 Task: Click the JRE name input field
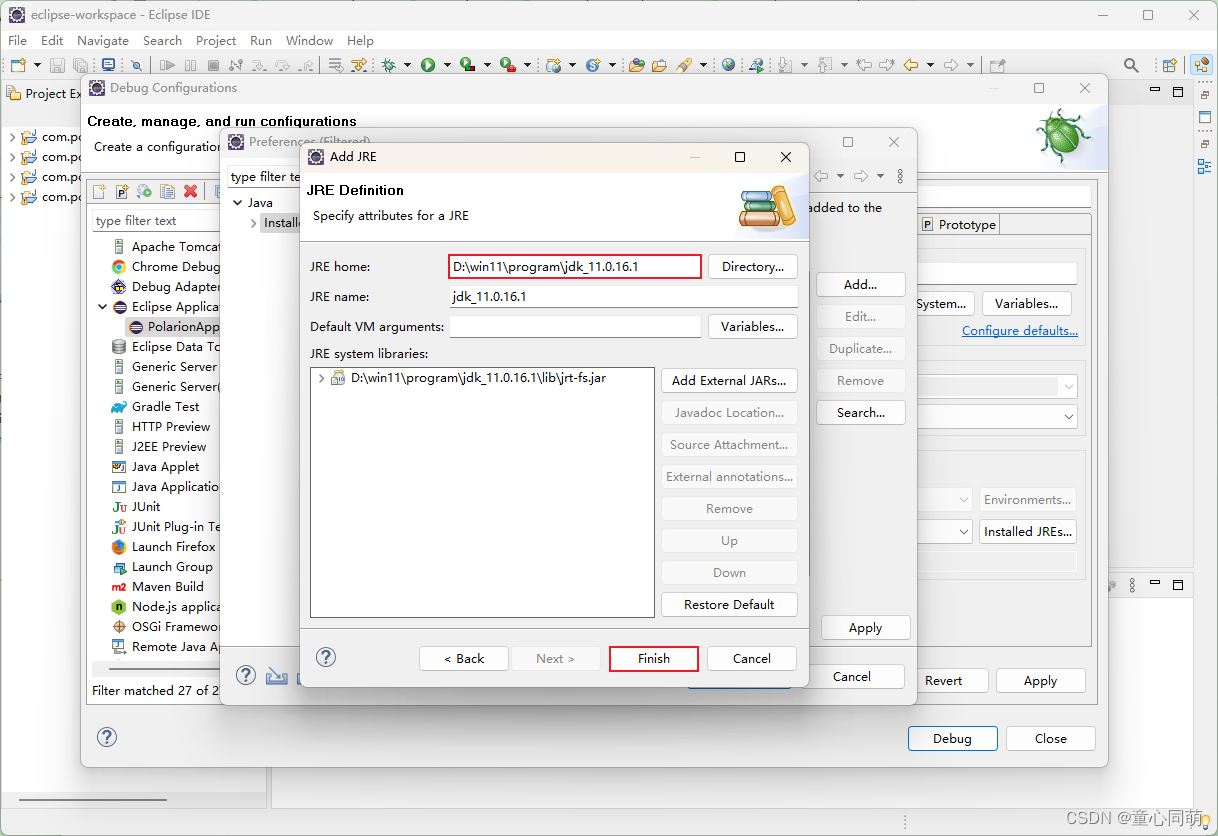coord(624,296)
